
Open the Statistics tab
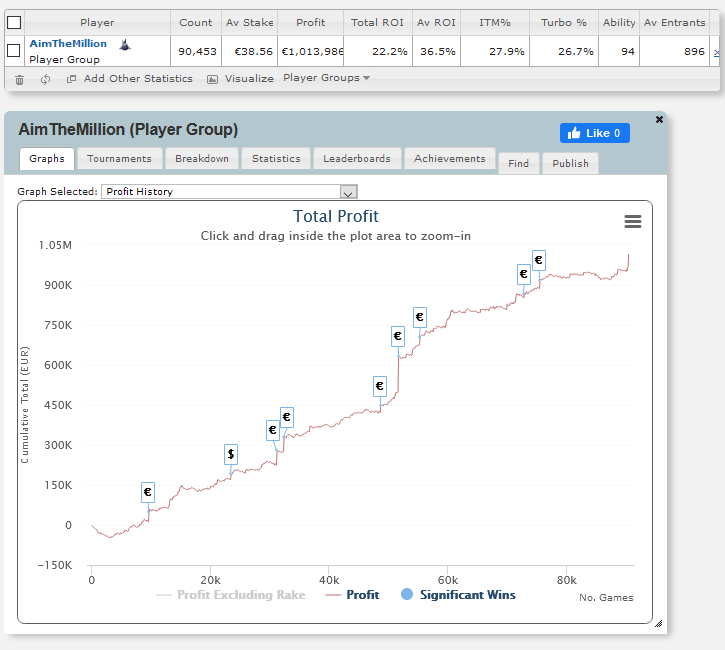276,159
